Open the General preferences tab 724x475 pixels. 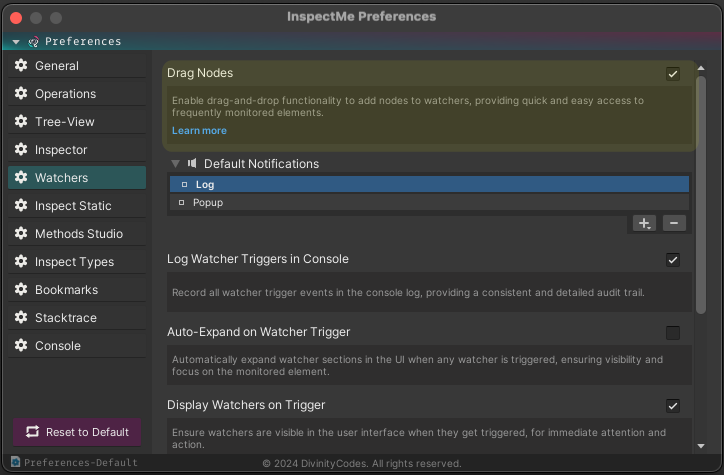[x=77, y=66]
